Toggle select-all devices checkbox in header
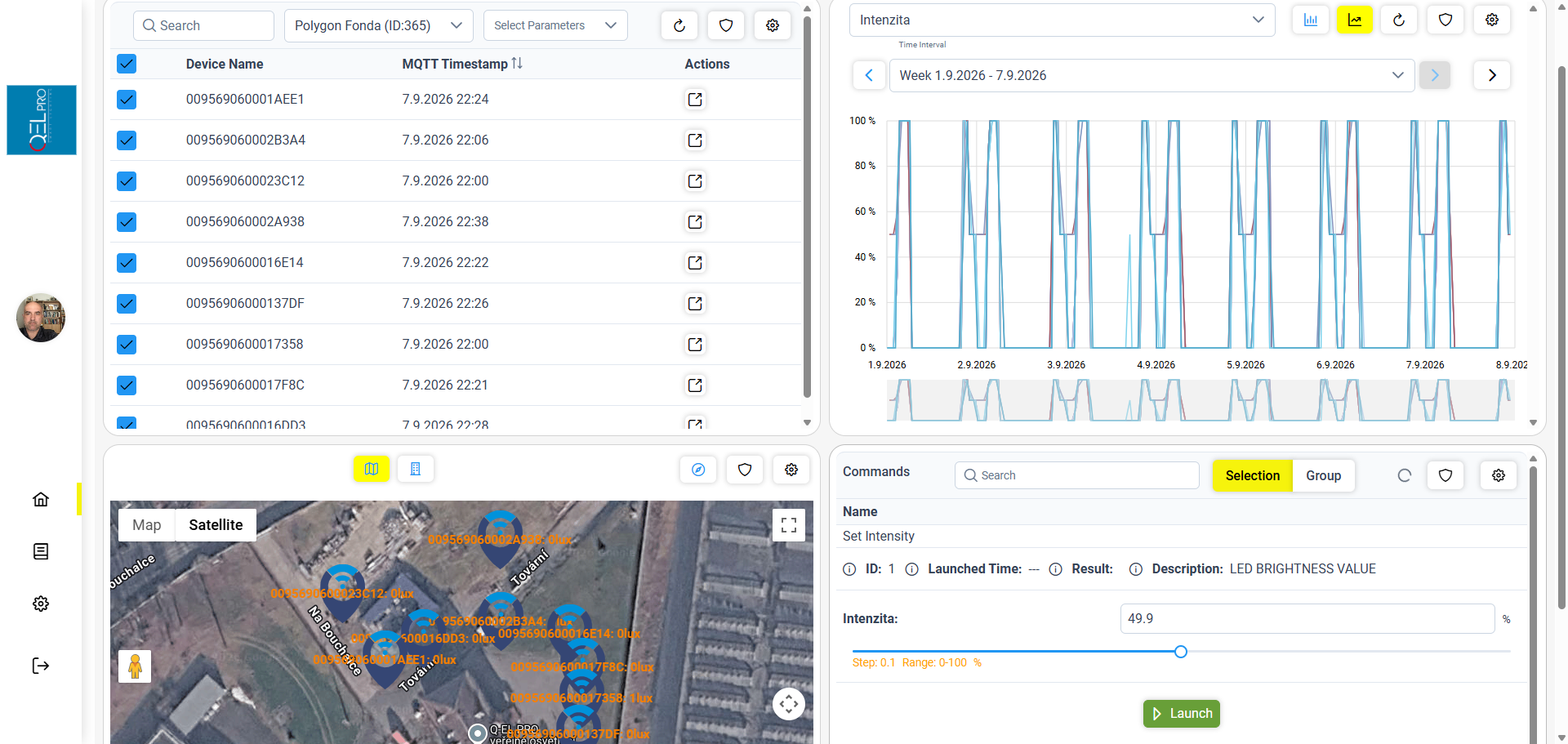Image resolution: width=1568 pixels, height=744 pixels. [127, 64]
